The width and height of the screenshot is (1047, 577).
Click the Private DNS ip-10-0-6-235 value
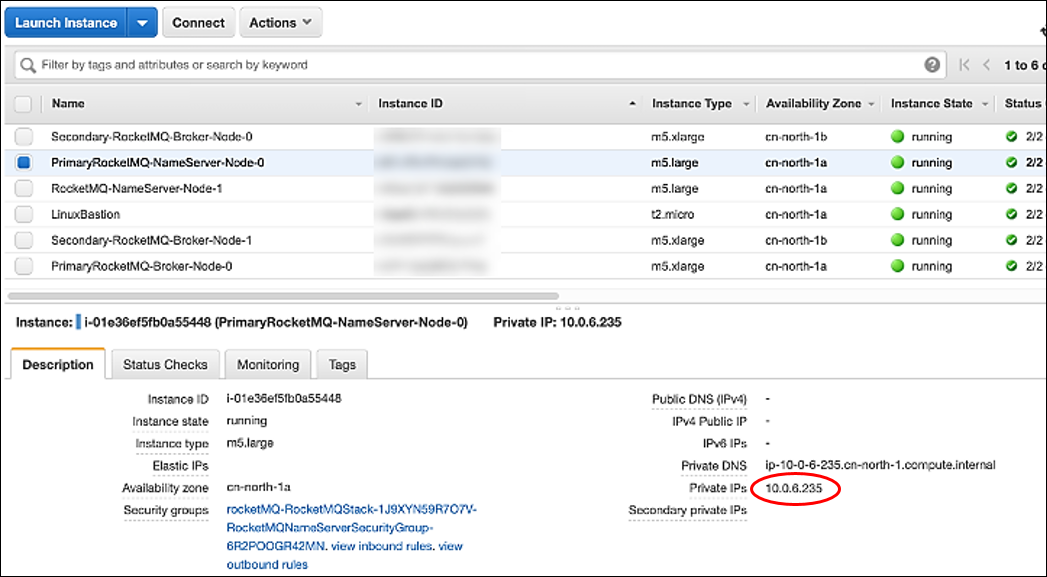(x=880, y=465)
